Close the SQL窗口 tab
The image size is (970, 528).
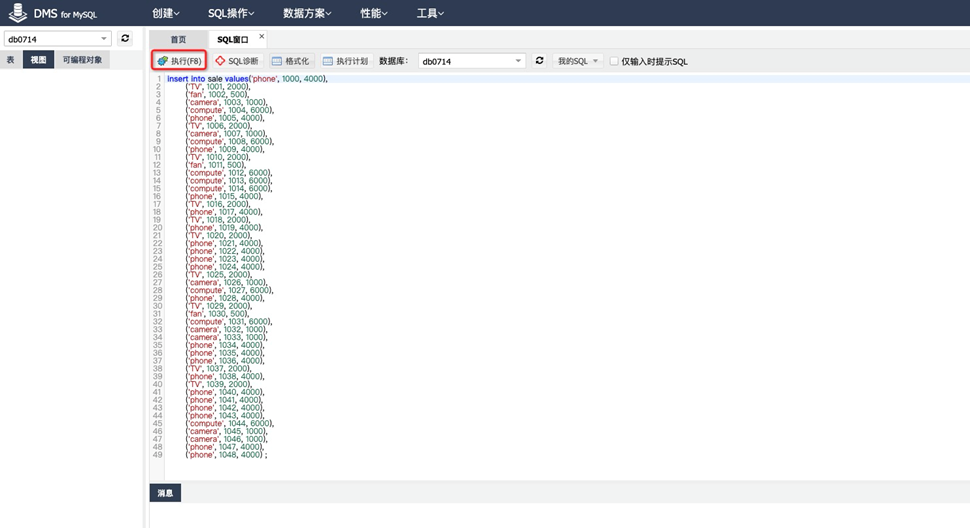tap(262, 36)
